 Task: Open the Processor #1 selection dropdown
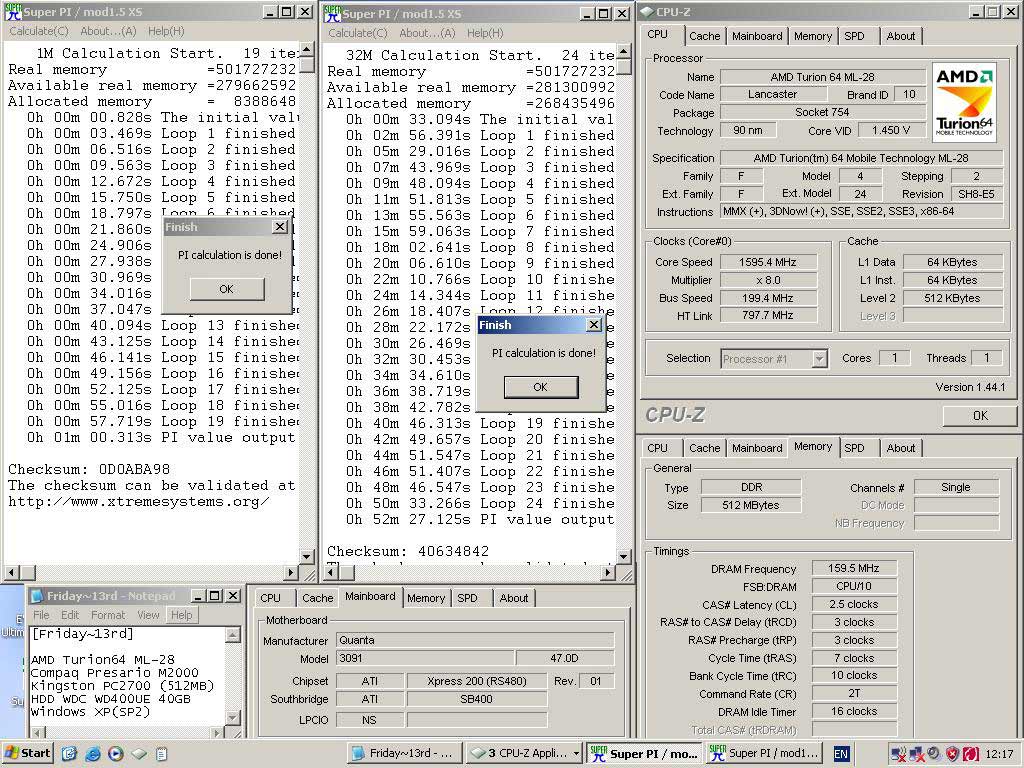[820, 359]
